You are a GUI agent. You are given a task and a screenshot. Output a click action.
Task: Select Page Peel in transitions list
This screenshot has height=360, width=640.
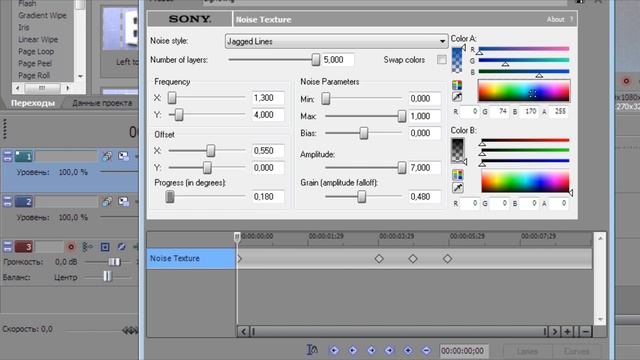[35, 63]
